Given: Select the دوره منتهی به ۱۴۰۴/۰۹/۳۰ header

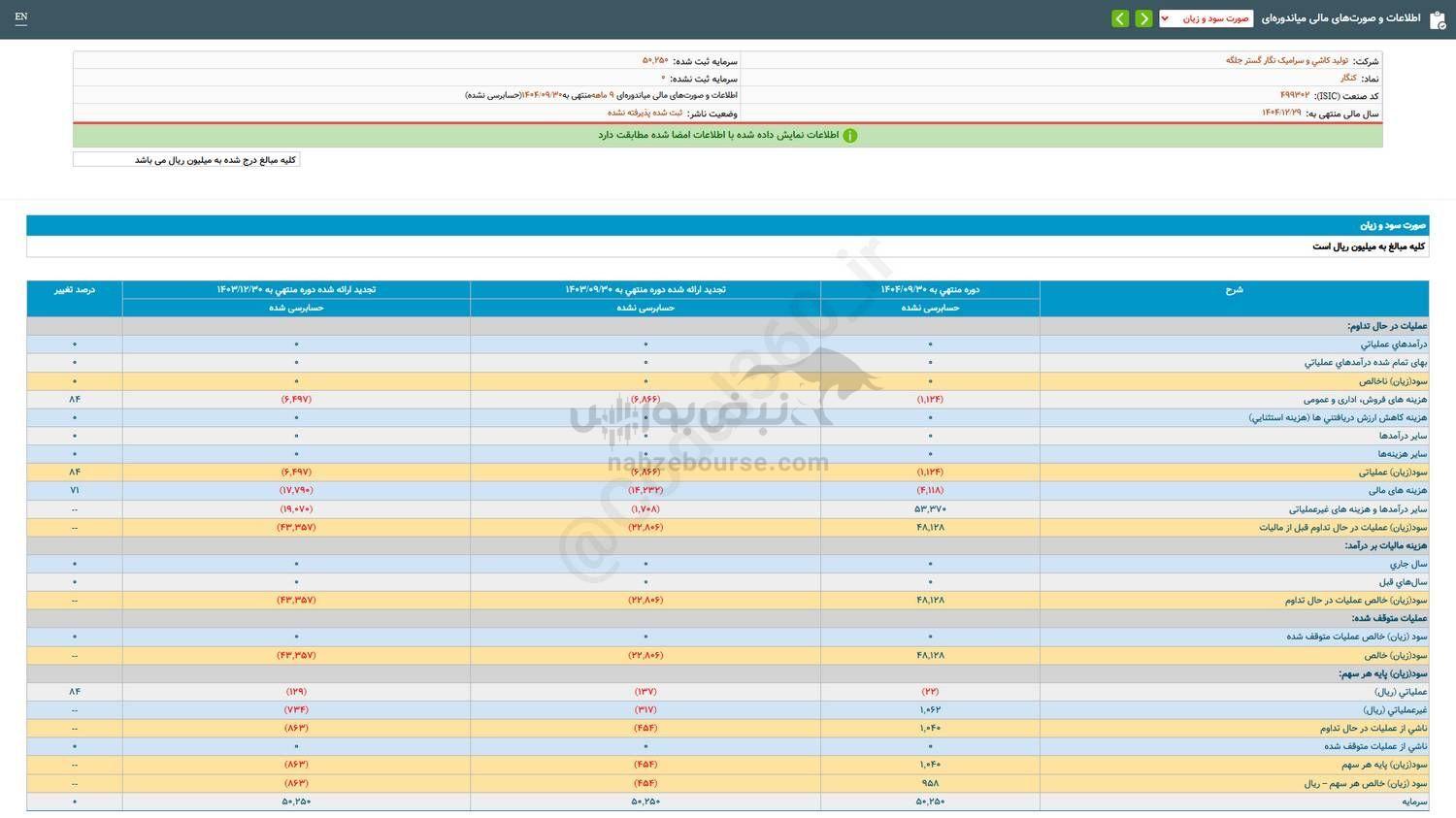Looking at the screenshot, I should (930, 288).
